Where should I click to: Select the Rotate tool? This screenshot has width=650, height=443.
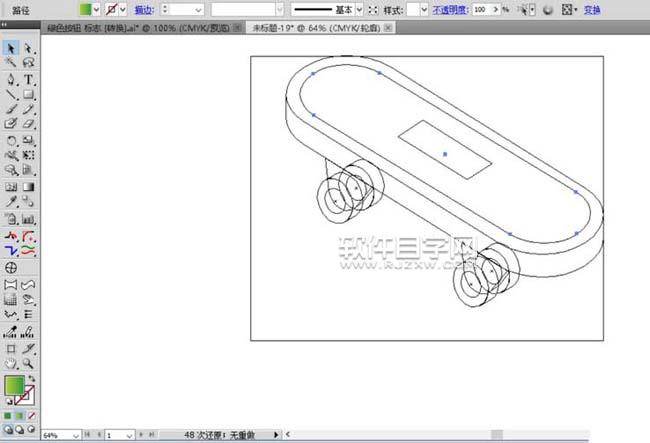click(11, 140)
